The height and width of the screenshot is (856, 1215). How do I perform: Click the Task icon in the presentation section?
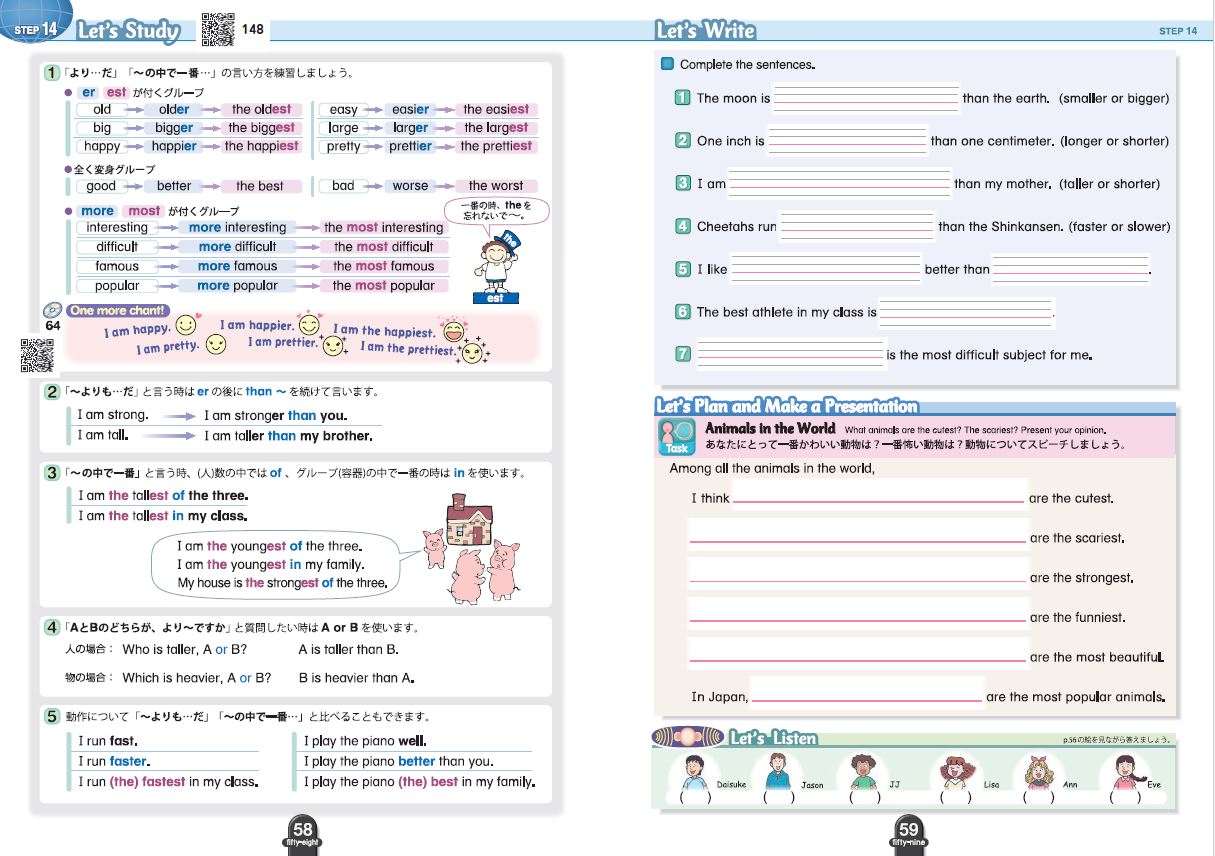coord(677,437)
